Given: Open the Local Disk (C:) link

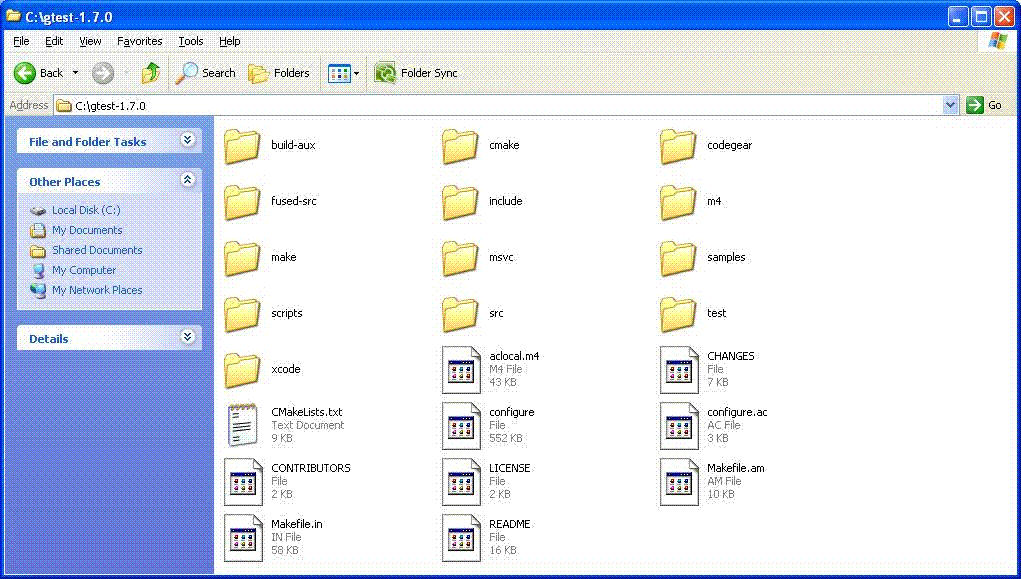Looking at the screenshot, I should click(86, 210).
